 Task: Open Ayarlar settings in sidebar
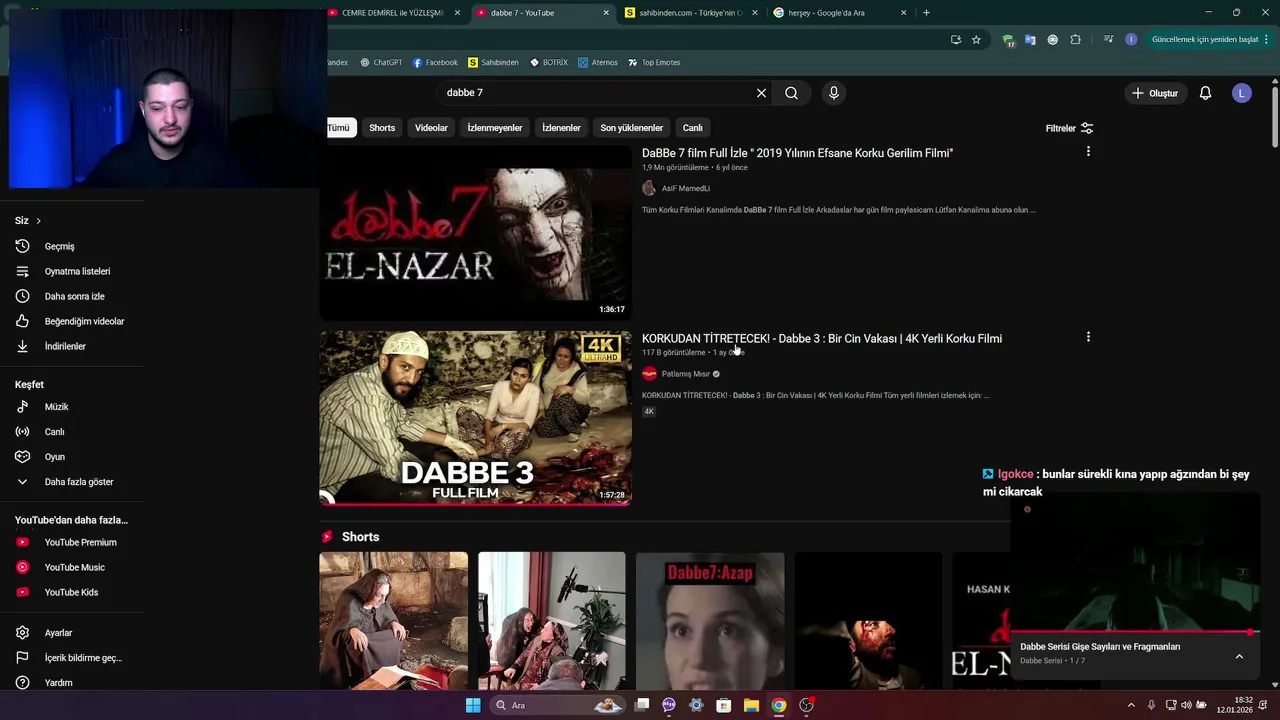58,633
